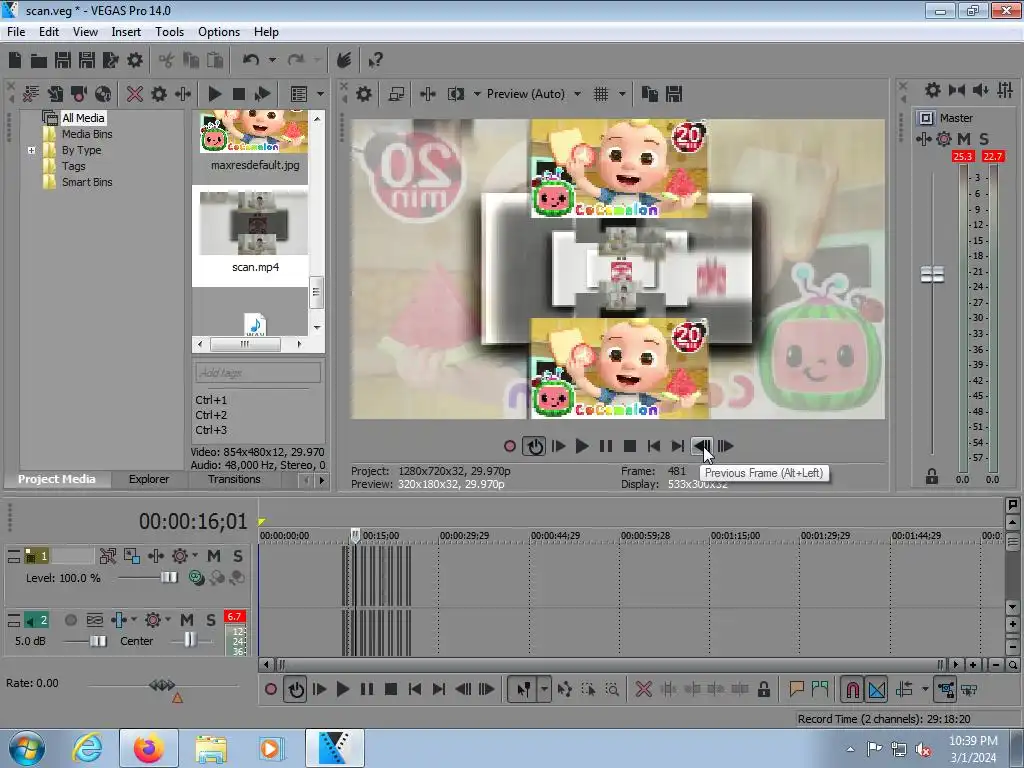Open Auto Ripple dropdown arrow in timeline toolbar
Screen dimensions: 1024x768
point(925,689)
